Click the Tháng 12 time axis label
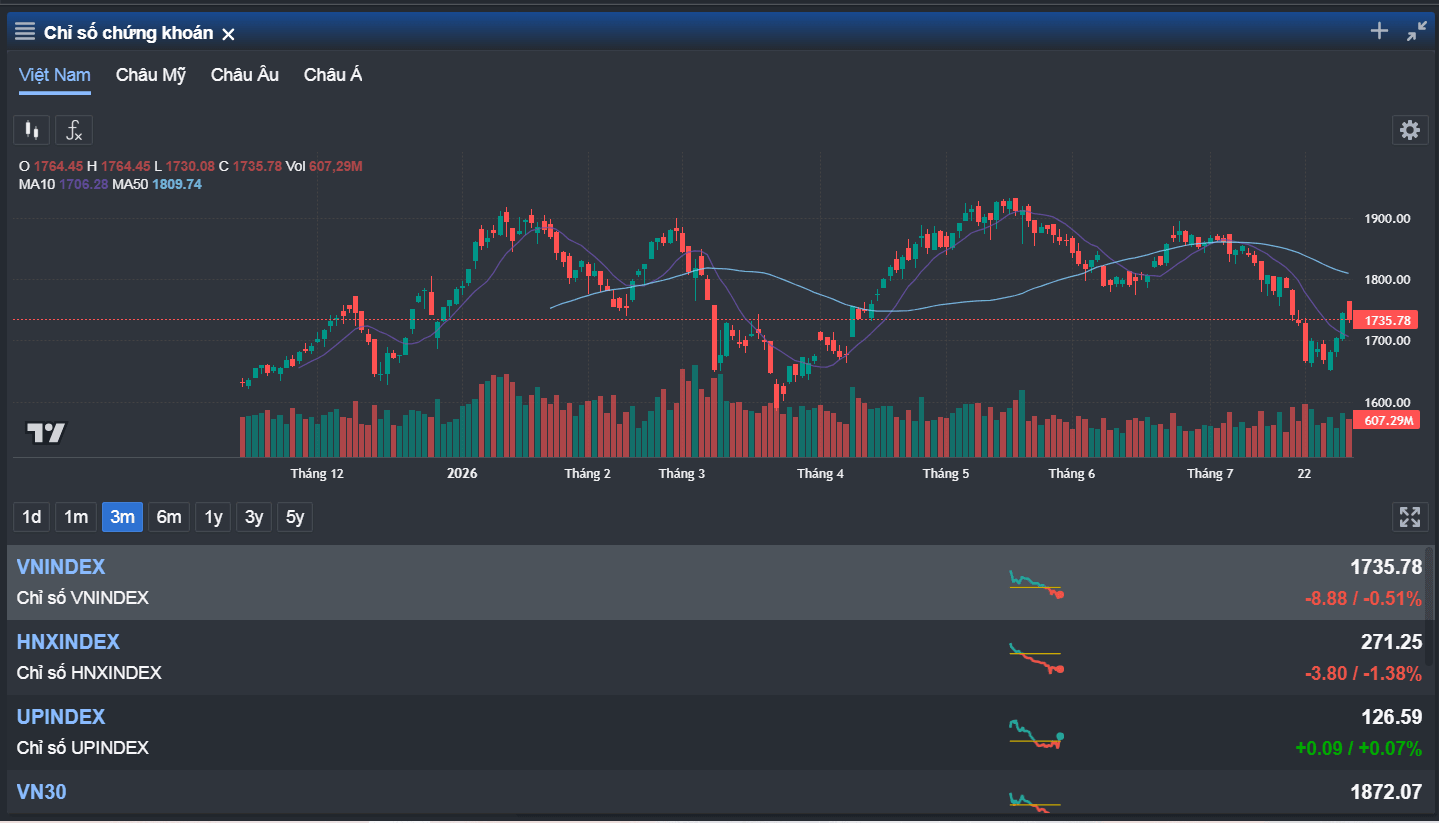Viewport: 1439px width, 823px height. [x=317, y=474]
